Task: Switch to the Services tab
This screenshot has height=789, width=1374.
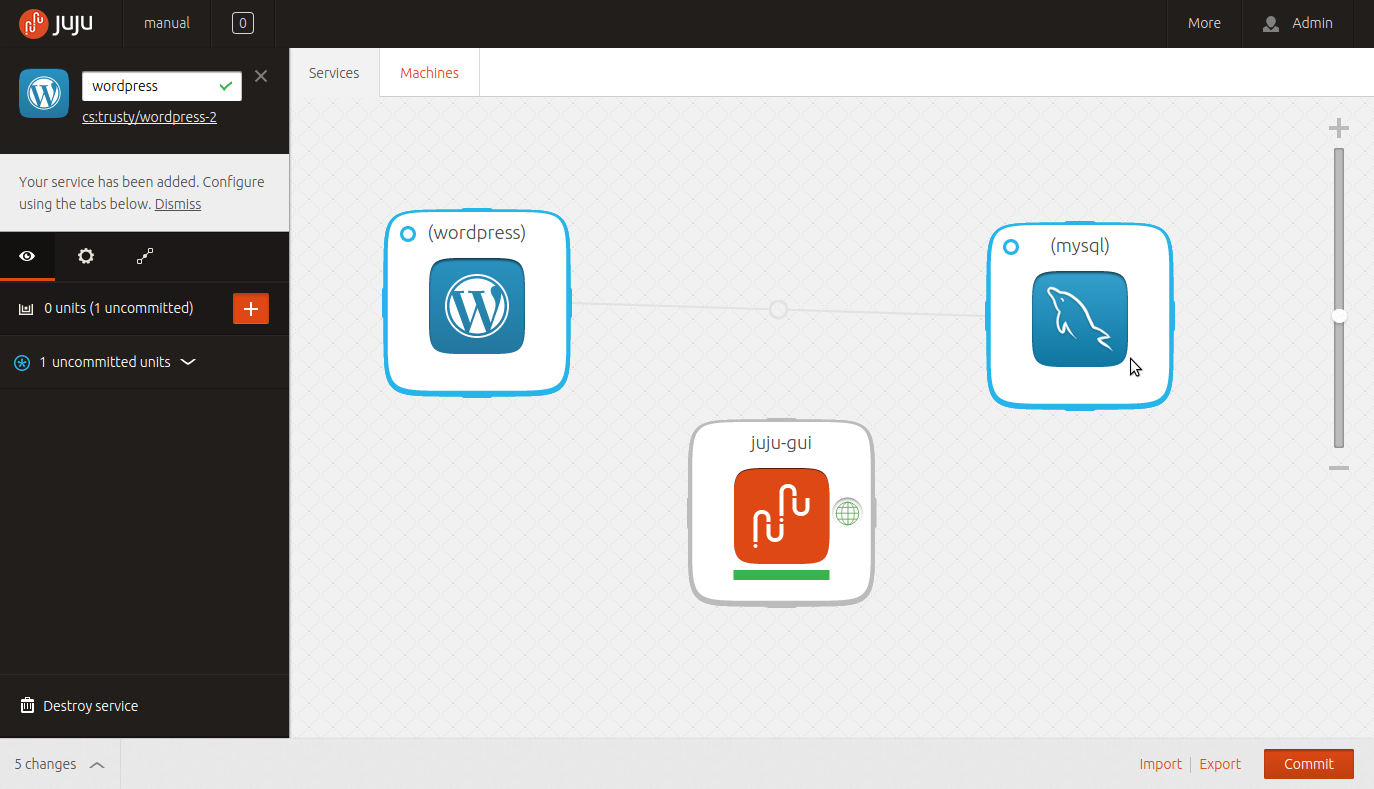Action: pos(334,73)
